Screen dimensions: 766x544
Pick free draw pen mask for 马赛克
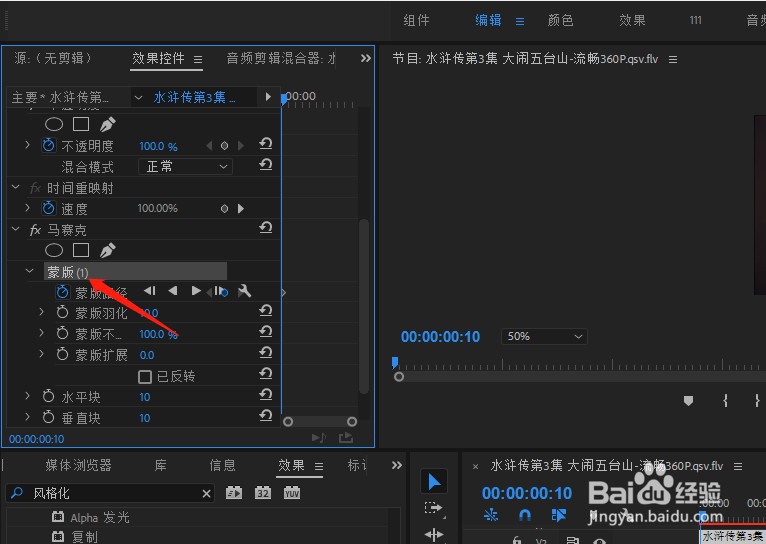coord(107,251)
